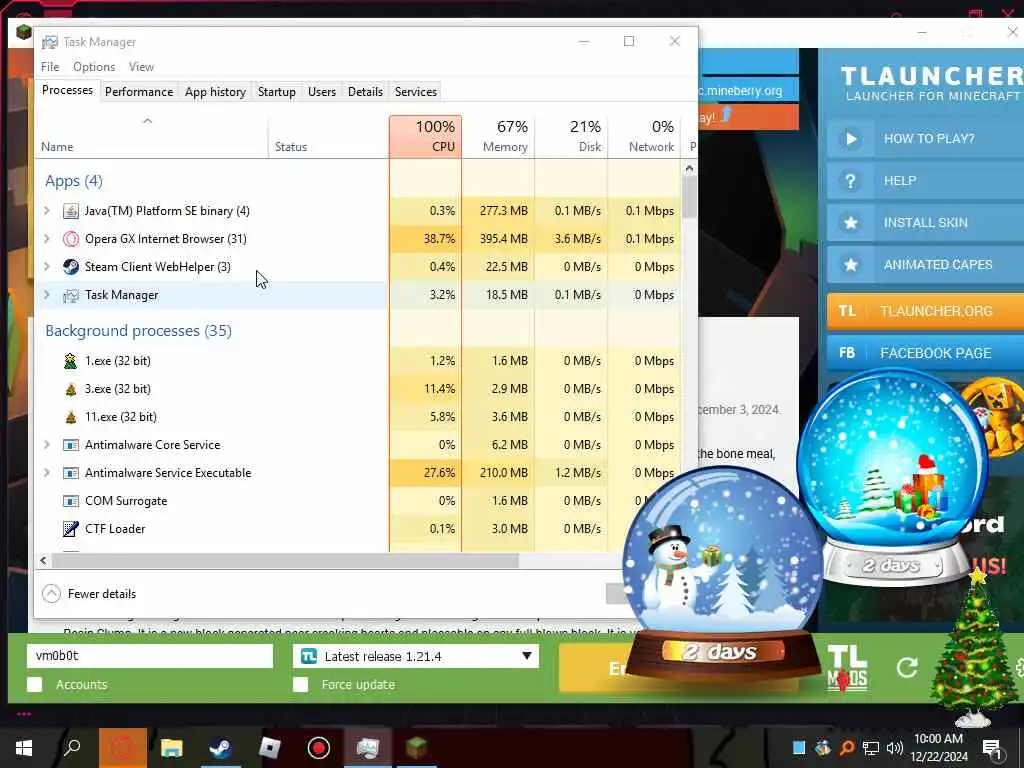Viewport: 1024px width, 768px height.
Task: Open the File menu in Task Manager
Action: [50, 67]
